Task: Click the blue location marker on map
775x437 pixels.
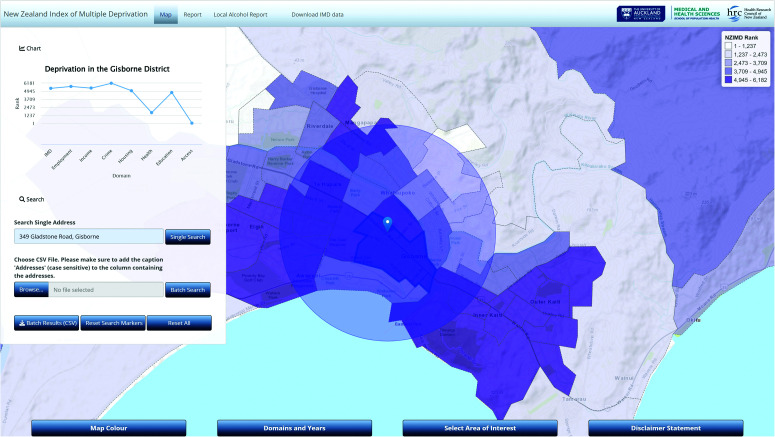Action: (x=388, y=224)
